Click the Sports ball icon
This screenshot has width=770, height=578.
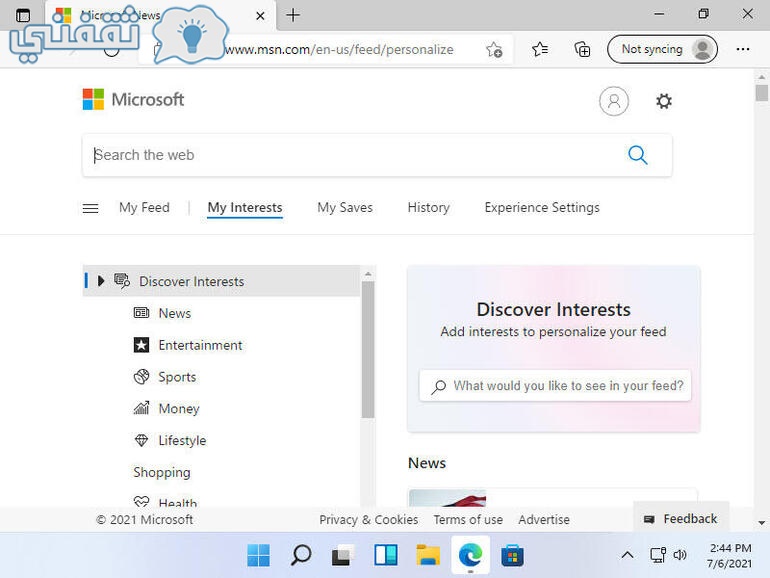pos(141,377)
